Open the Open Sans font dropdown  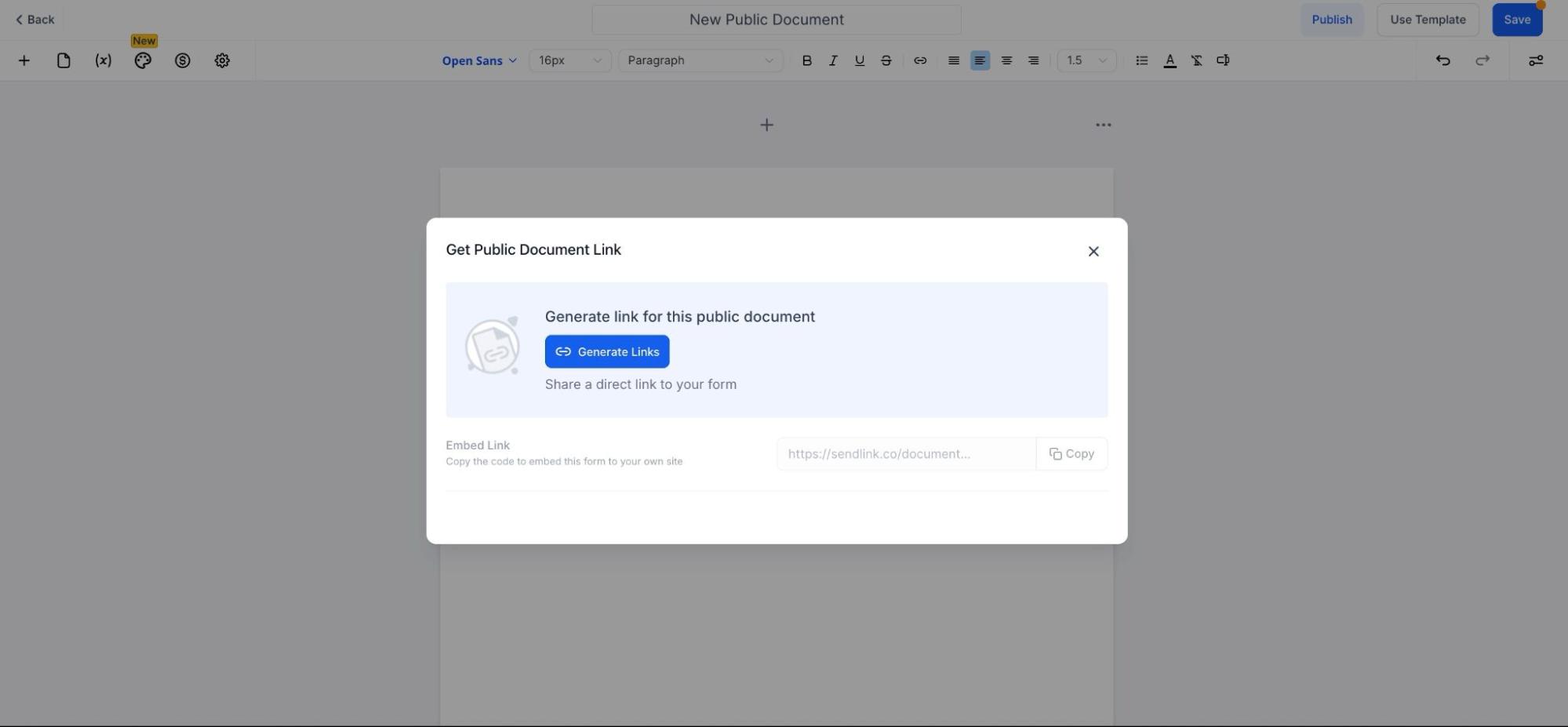[x=478, y=60]
